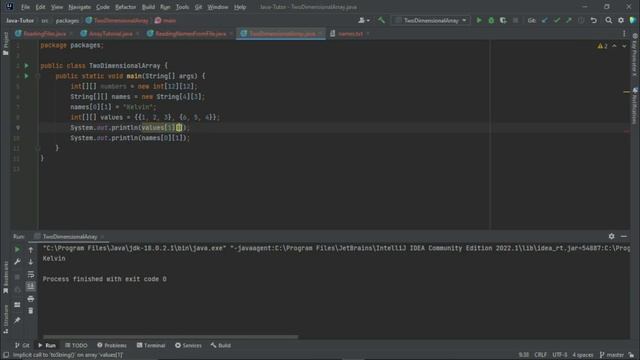Screen dimensions: 640x360
Task: Toggle tool window bars via bottom-left square icon
Action: pos(6,355)
